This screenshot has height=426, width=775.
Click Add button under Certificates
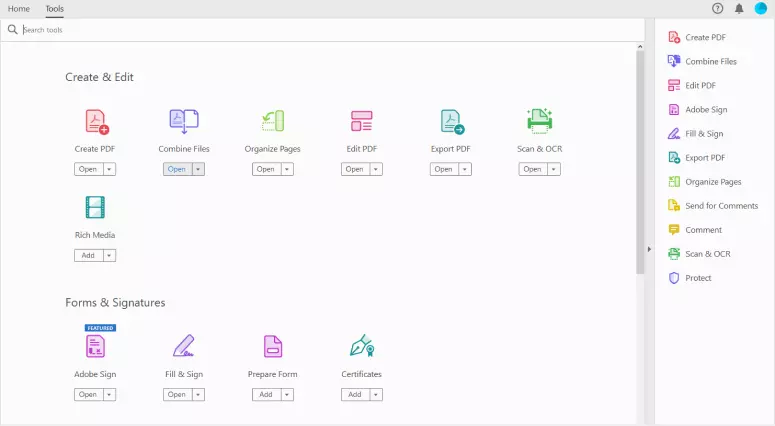click(x=355, y=394)
